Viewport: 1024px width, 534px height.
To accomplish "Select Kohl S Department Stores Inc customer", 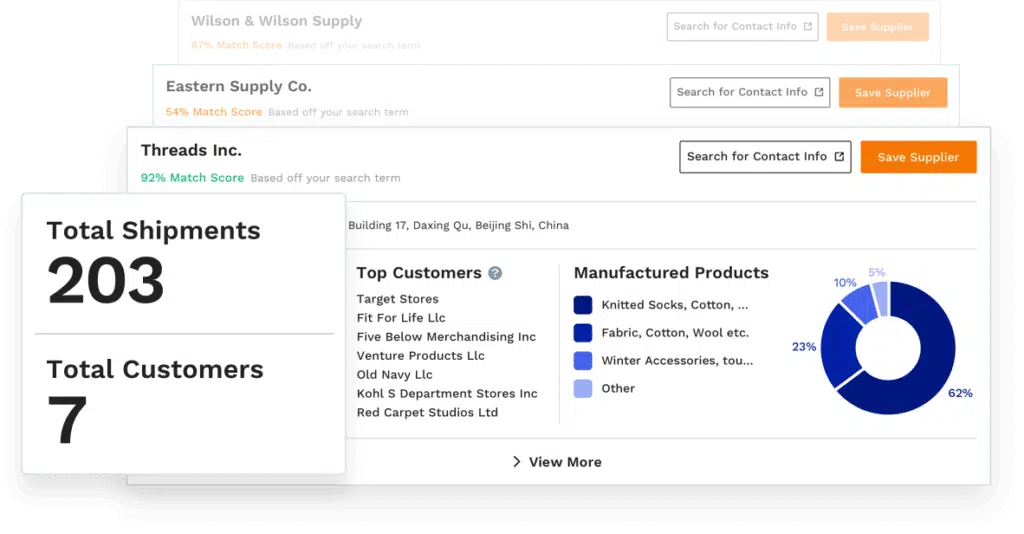I will 447,394.
